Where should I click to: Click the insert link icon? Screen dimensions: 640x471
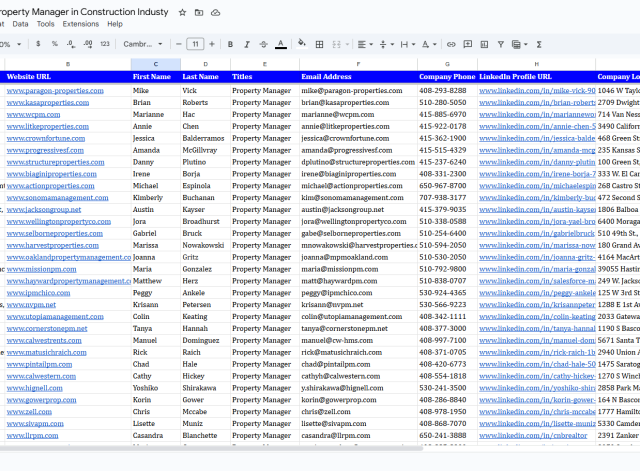pos(451,44)
